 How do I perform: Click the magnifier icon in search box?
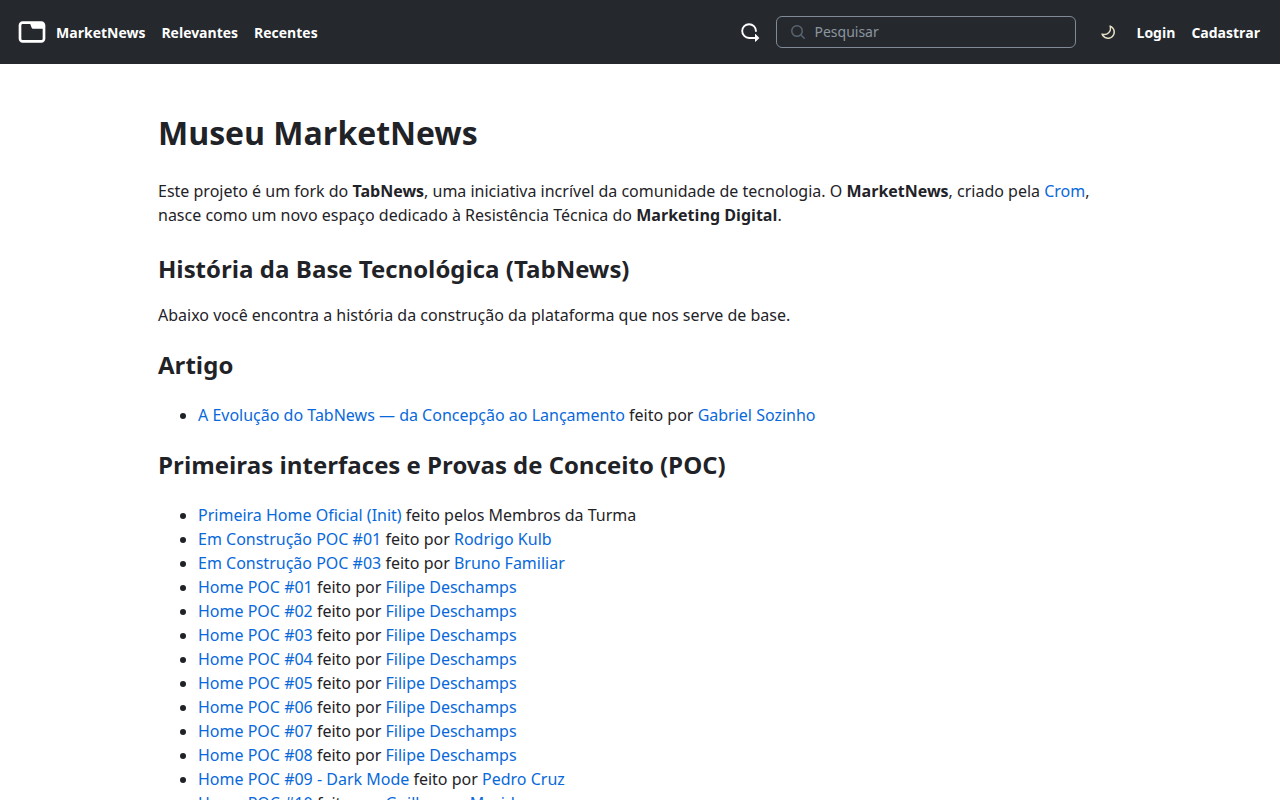(x=798, y=32)
